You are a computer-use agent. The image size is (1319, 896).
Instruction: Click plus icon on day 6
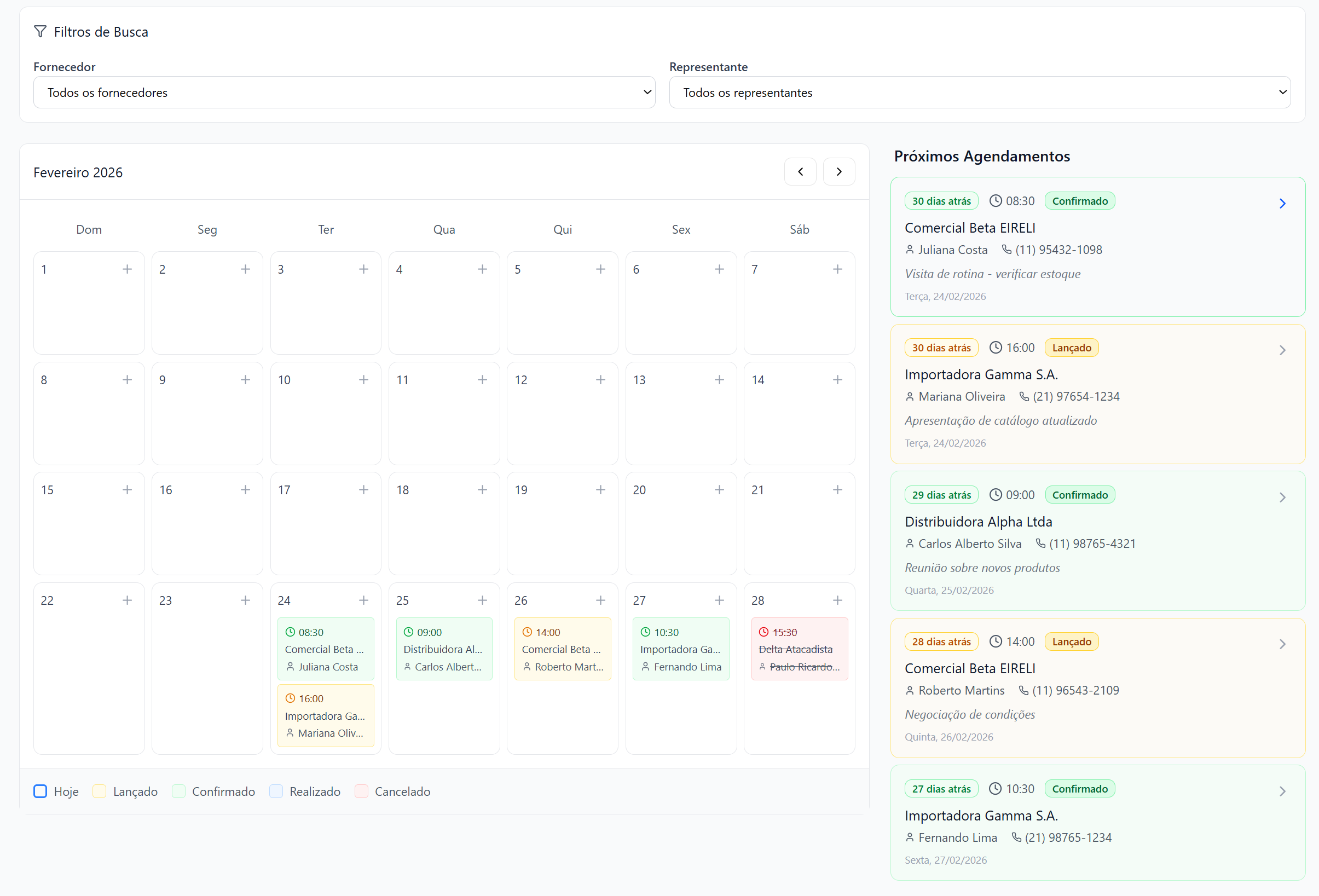pos(719,269)
